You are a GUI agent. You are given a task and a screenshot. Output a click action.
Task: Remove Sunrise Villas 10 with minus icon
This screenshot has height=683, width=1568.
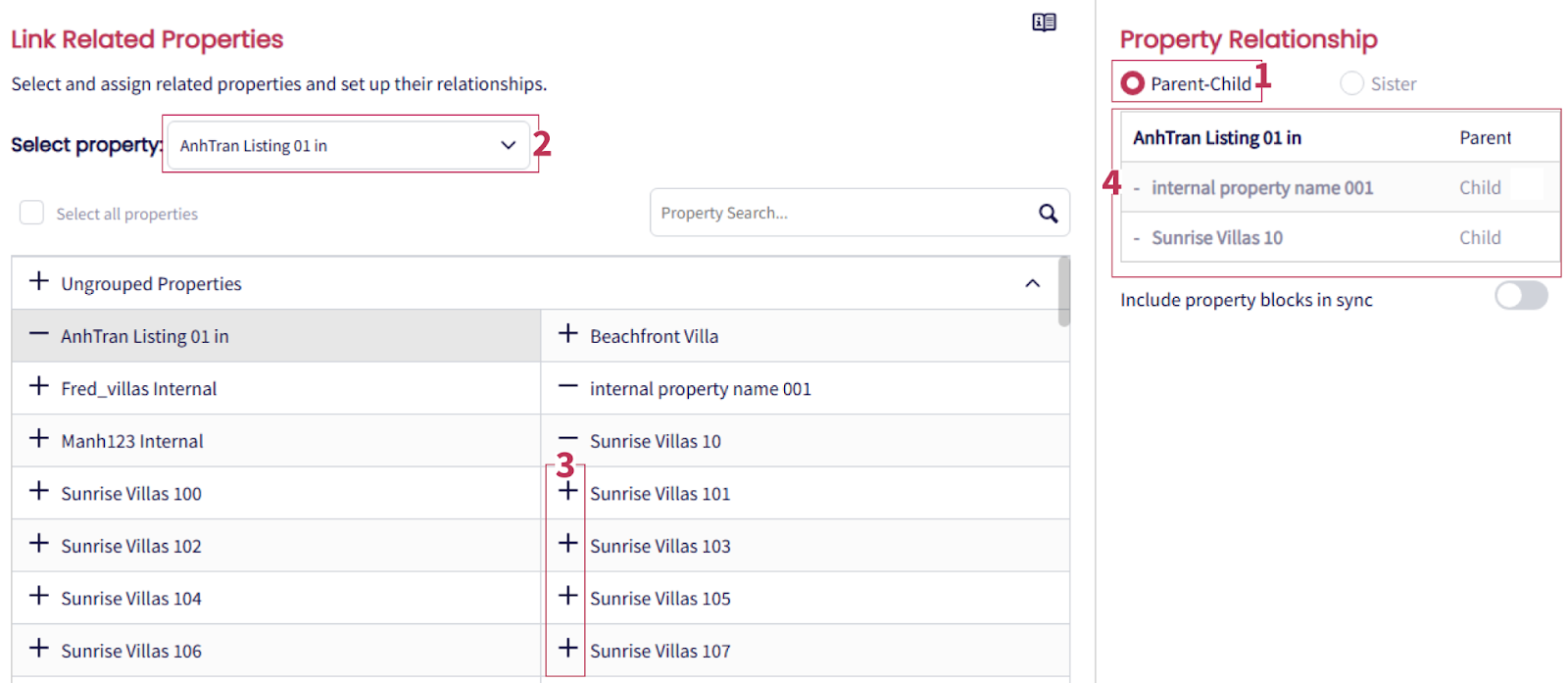point(567,439)
